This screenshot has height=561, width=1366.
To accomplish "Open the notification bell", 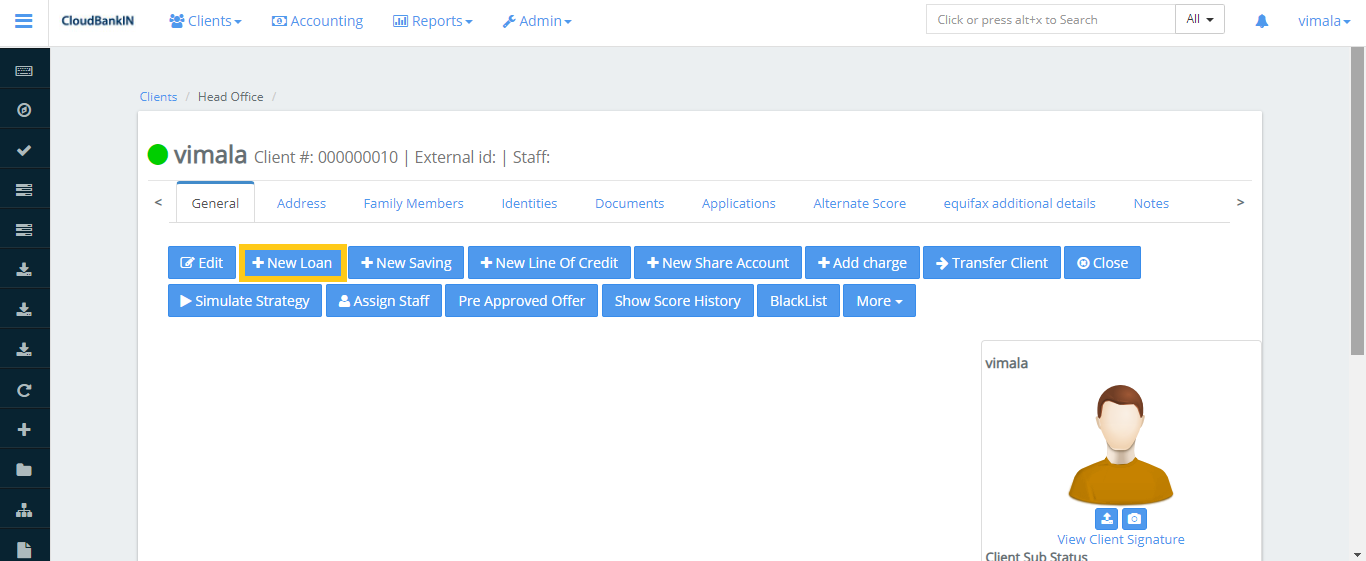I will point(1261,21).
